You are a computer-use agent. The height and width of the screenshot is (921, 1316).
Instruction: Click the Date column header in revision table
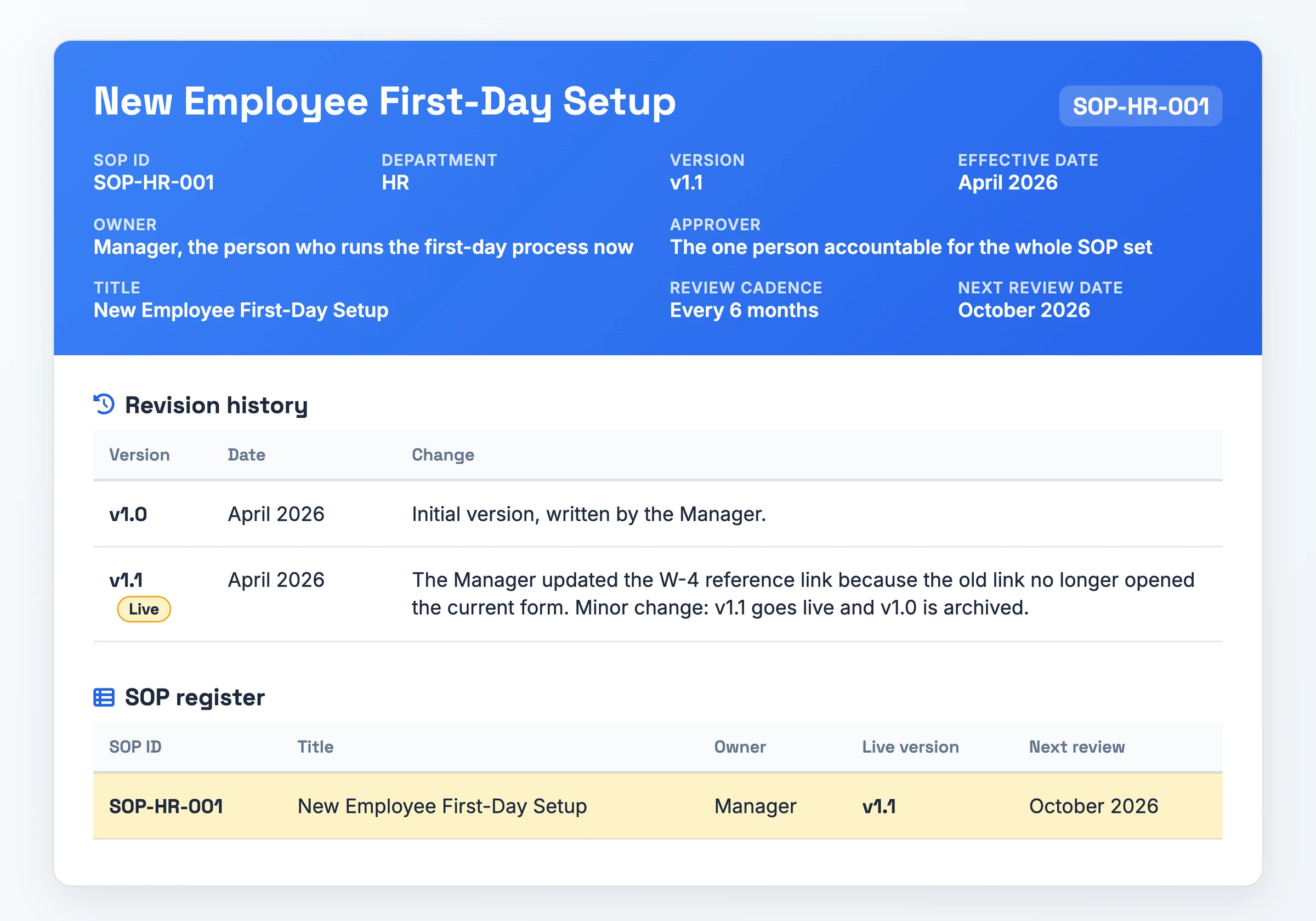[246, 455]
